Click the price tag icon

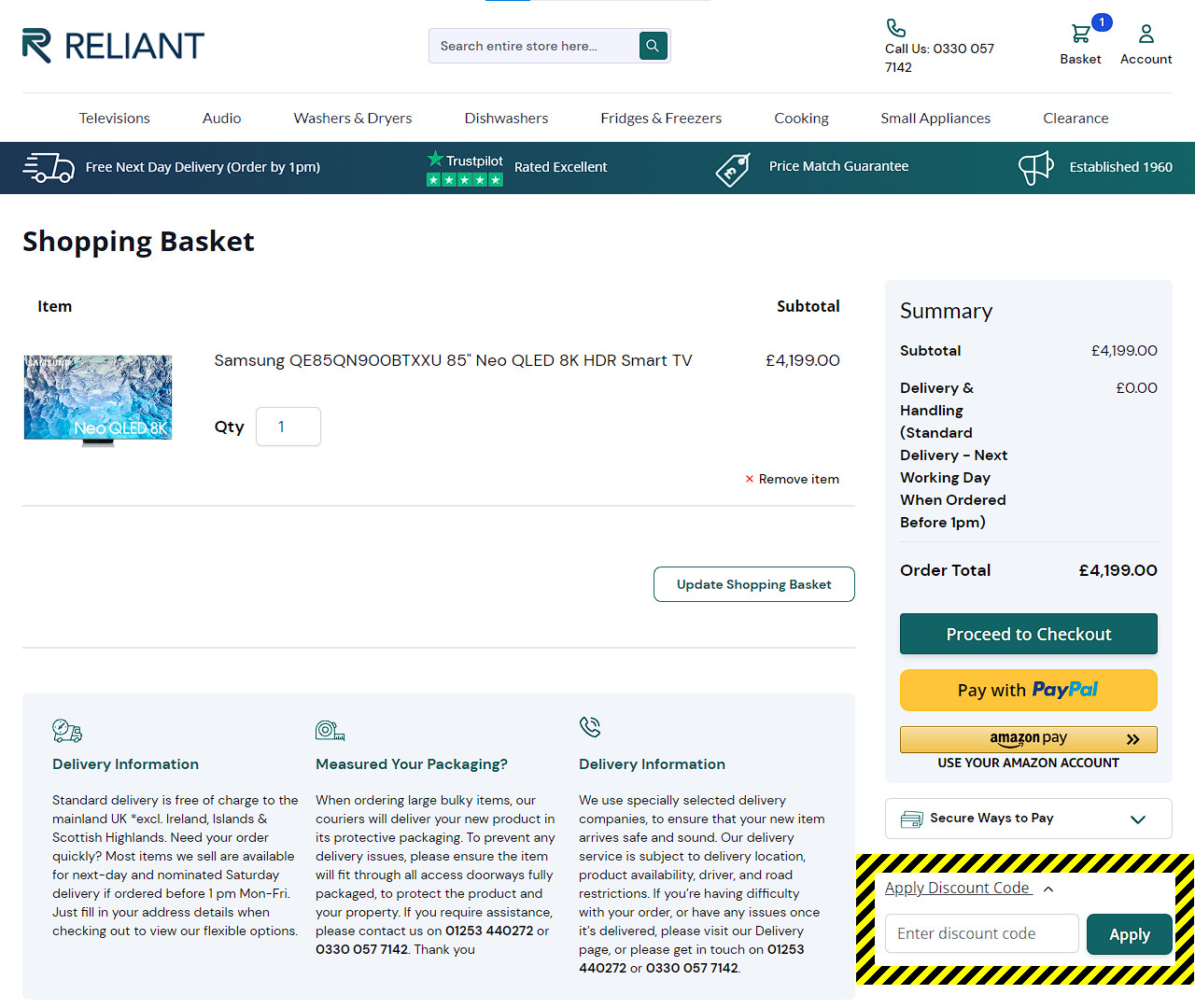pyautogui.click(x=733, y=170)
